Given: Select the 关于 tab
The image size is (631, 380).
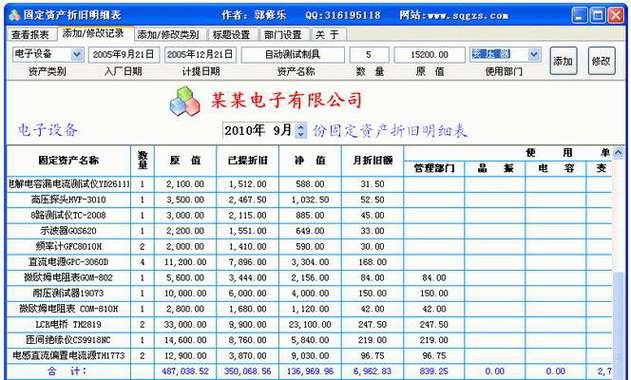Looking at the screenshot, I should click(327, 35).
